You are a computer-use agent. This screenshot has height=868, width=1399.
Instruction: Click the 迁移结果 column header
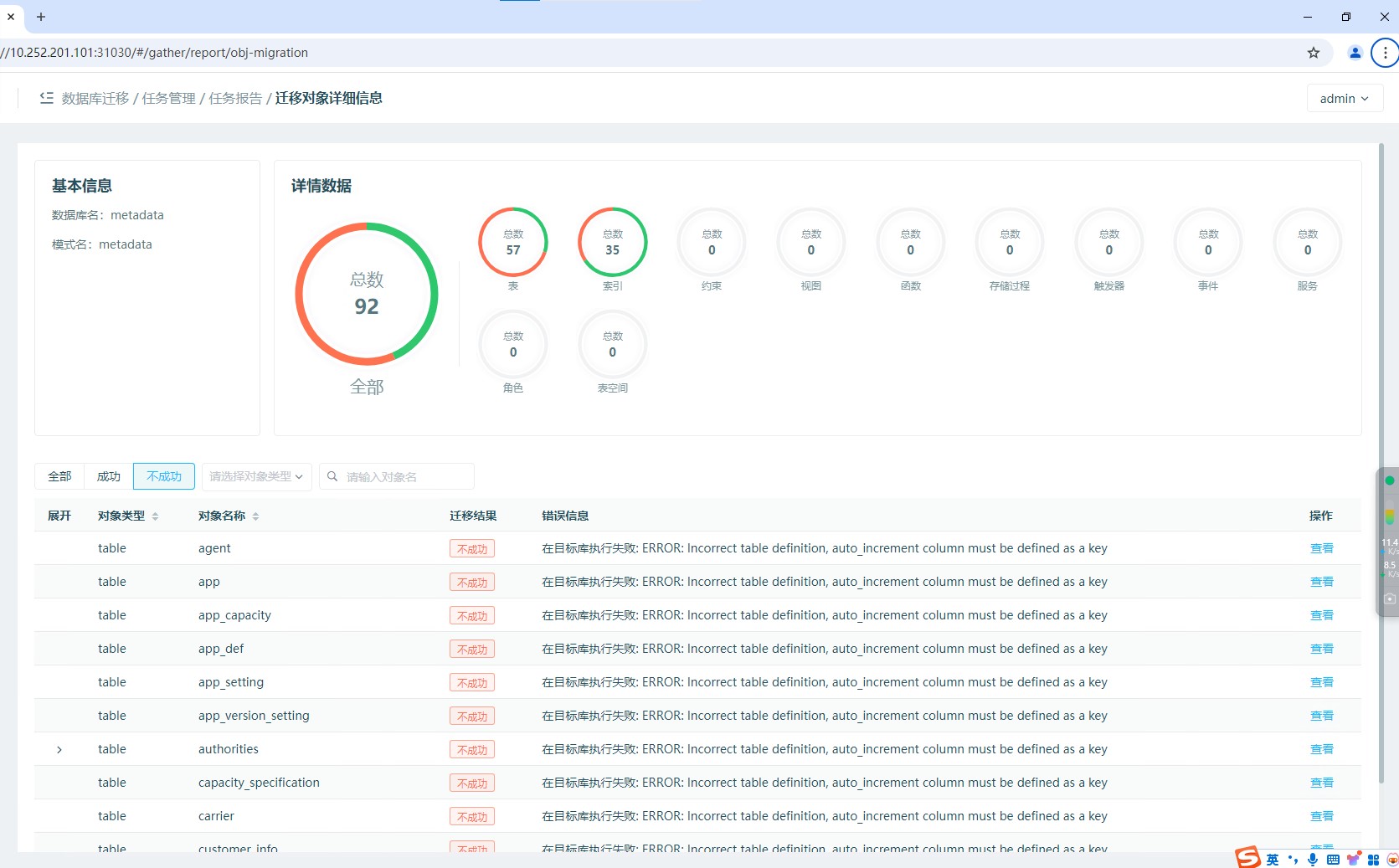click(x=473, y=516)
